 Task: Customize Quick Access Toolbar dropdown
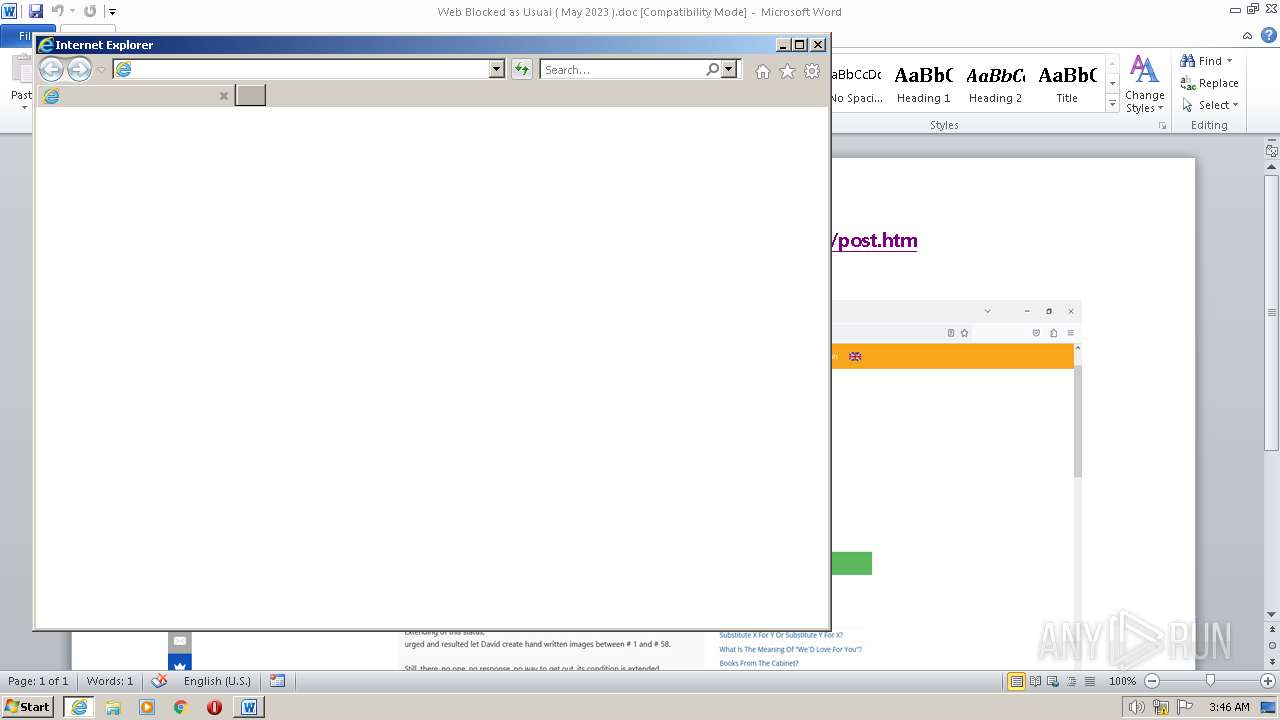point(112,12)
